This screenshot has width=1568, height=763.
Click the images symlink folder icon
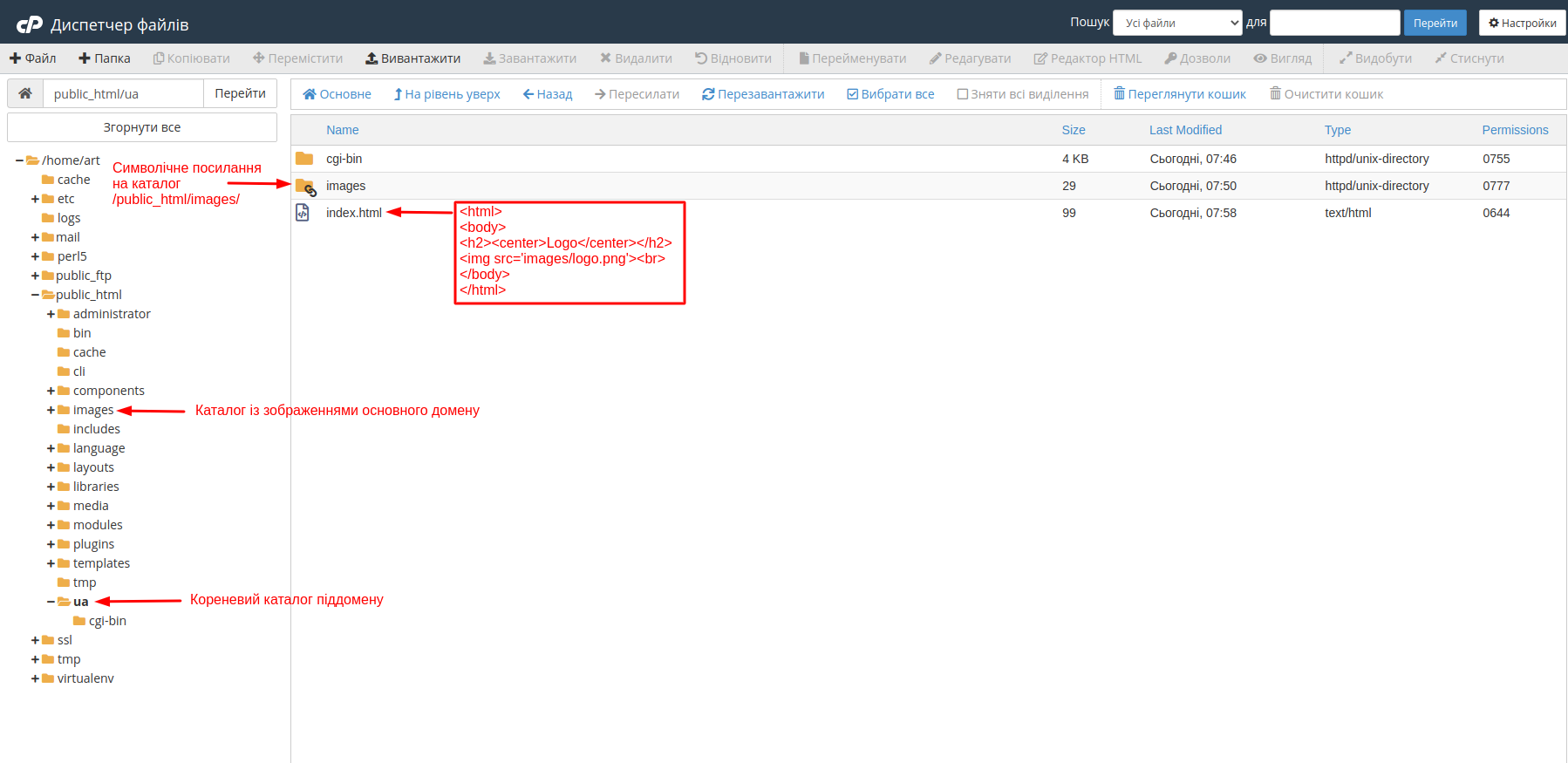click(305, 186)
